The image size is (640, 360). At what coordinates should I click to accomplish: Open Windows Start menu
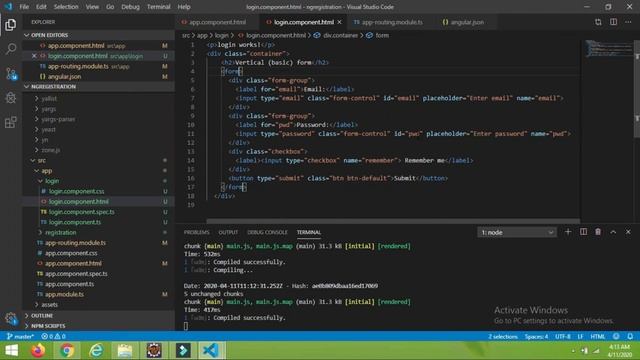(x=11, y=351)
